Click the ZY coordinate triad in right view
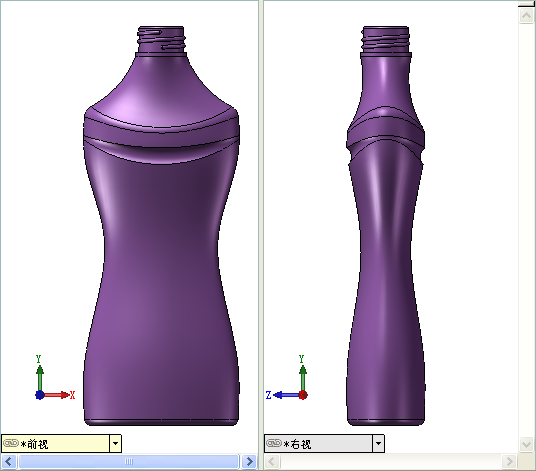Image resolution: width=536 pixels, height=471 pixels. coord(287,378)
